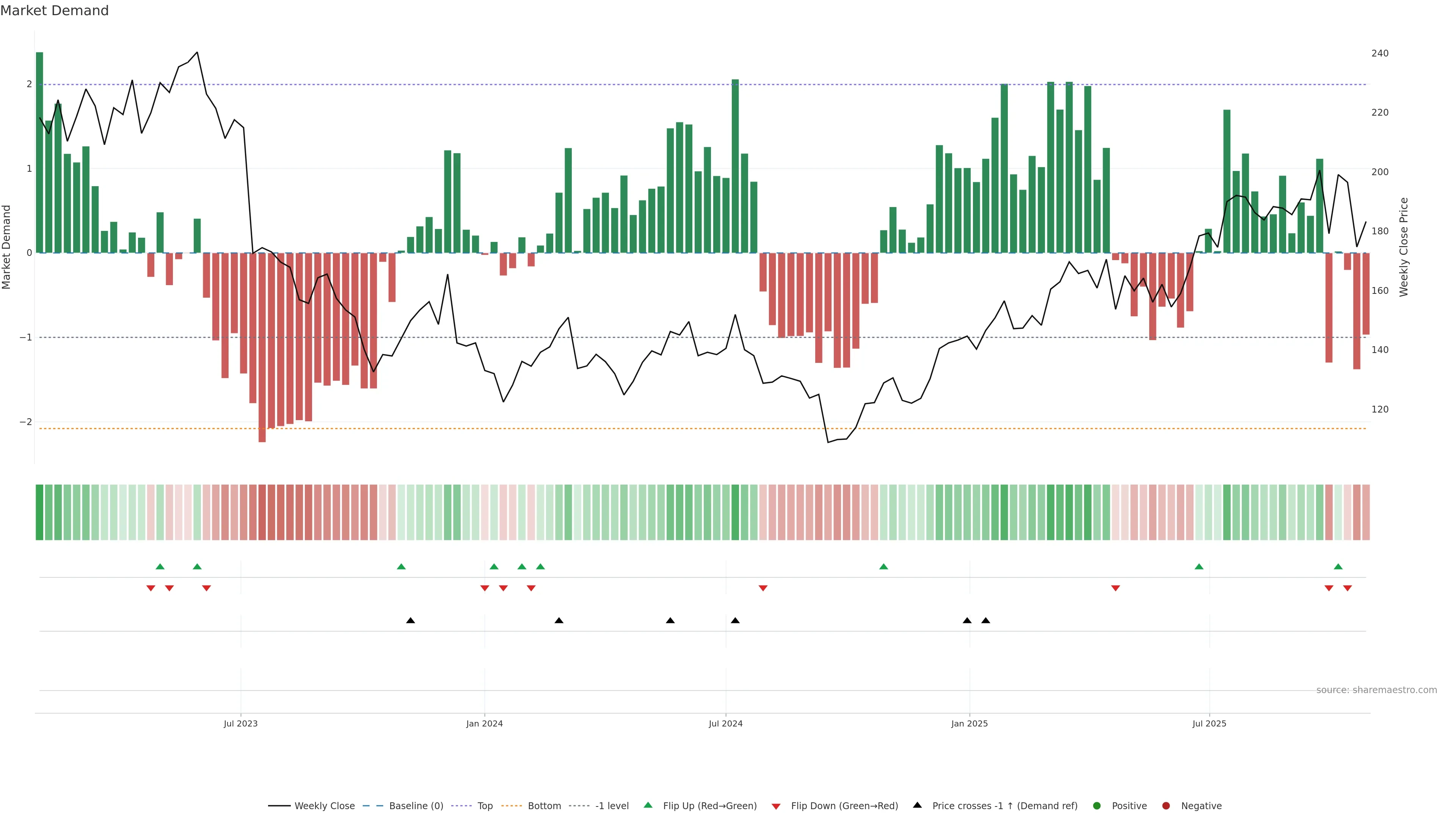Viewport: 1456px width, 819px height.
Task: Click the leftmost black triangle marker
Action: click(410, 621)
